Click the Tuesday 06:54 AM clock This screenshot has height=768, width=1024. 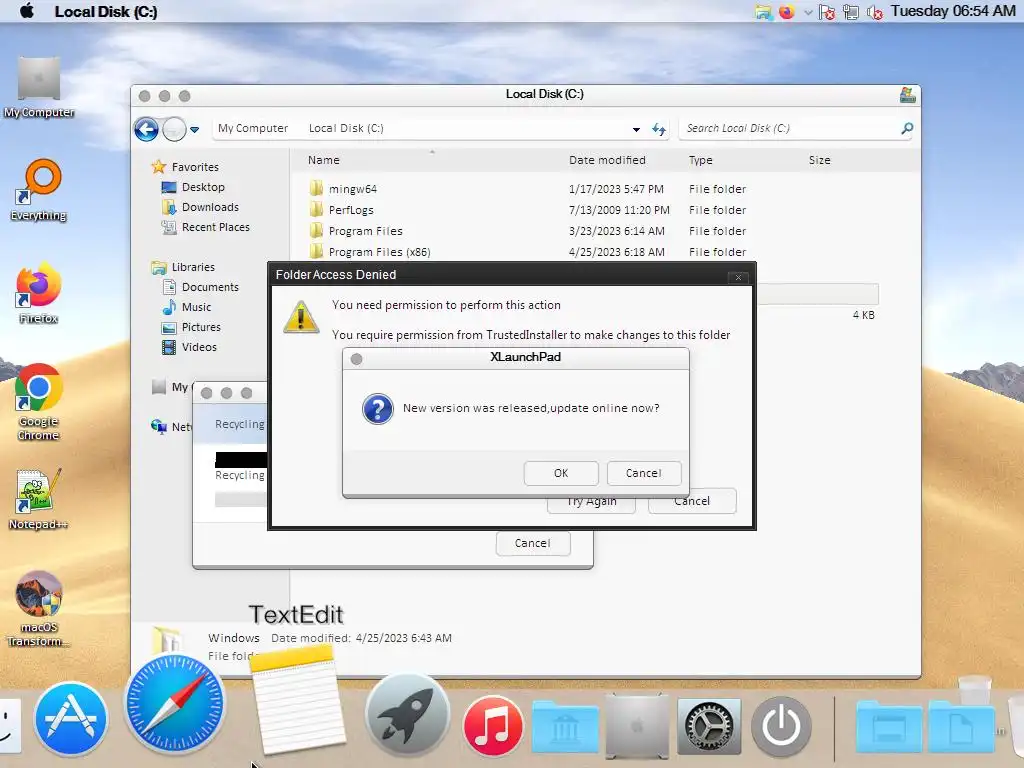953,11
